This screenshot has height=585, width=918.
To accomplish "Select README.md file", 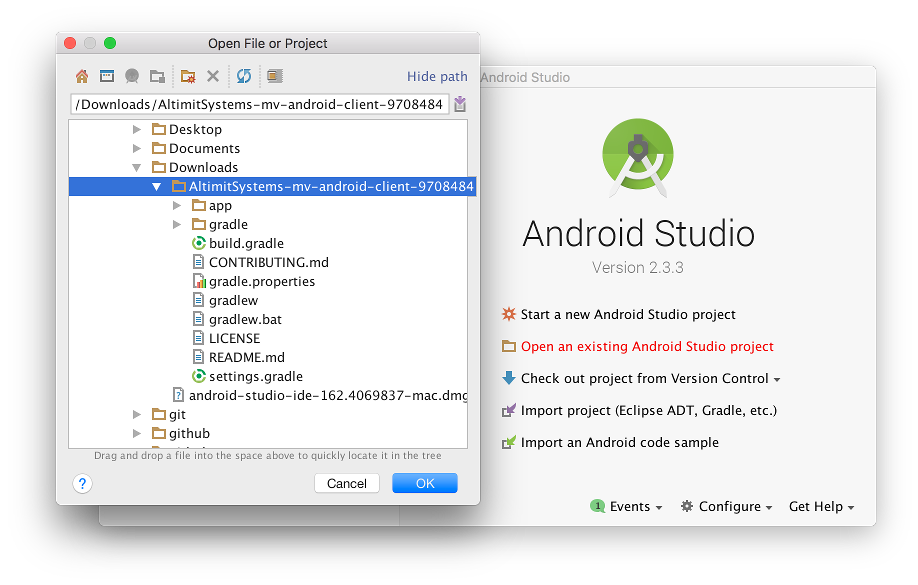I will click(x=246, y=358).
